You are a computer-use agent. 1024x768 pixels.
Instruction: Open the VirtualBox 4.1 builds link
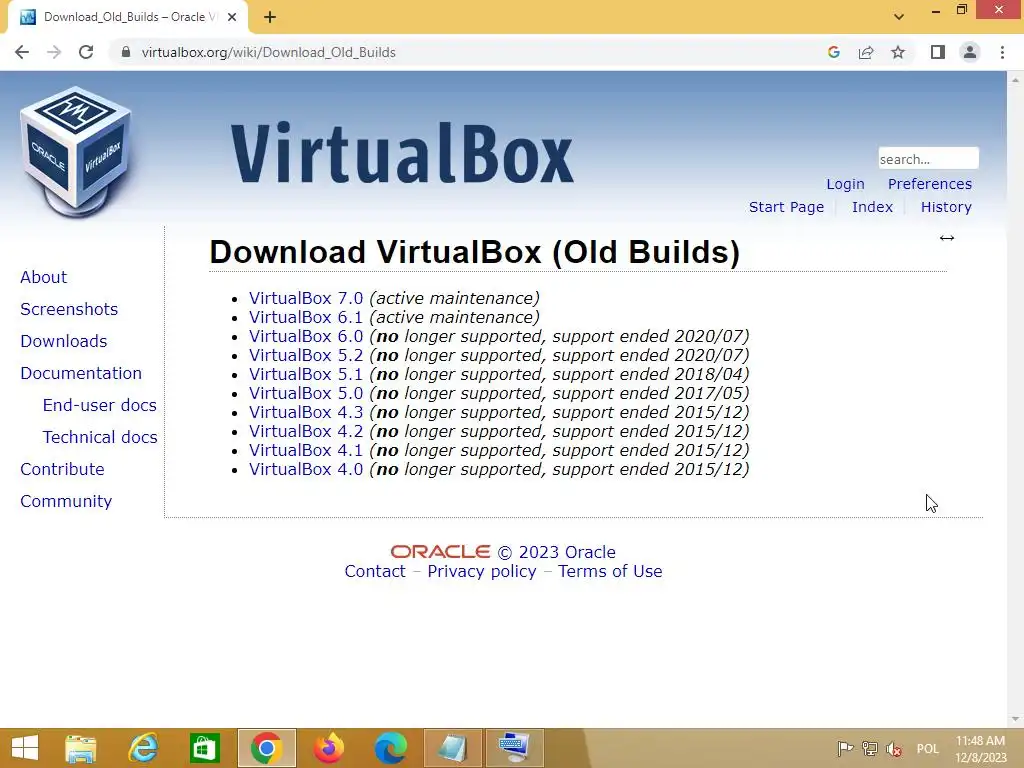pos(306,450)
